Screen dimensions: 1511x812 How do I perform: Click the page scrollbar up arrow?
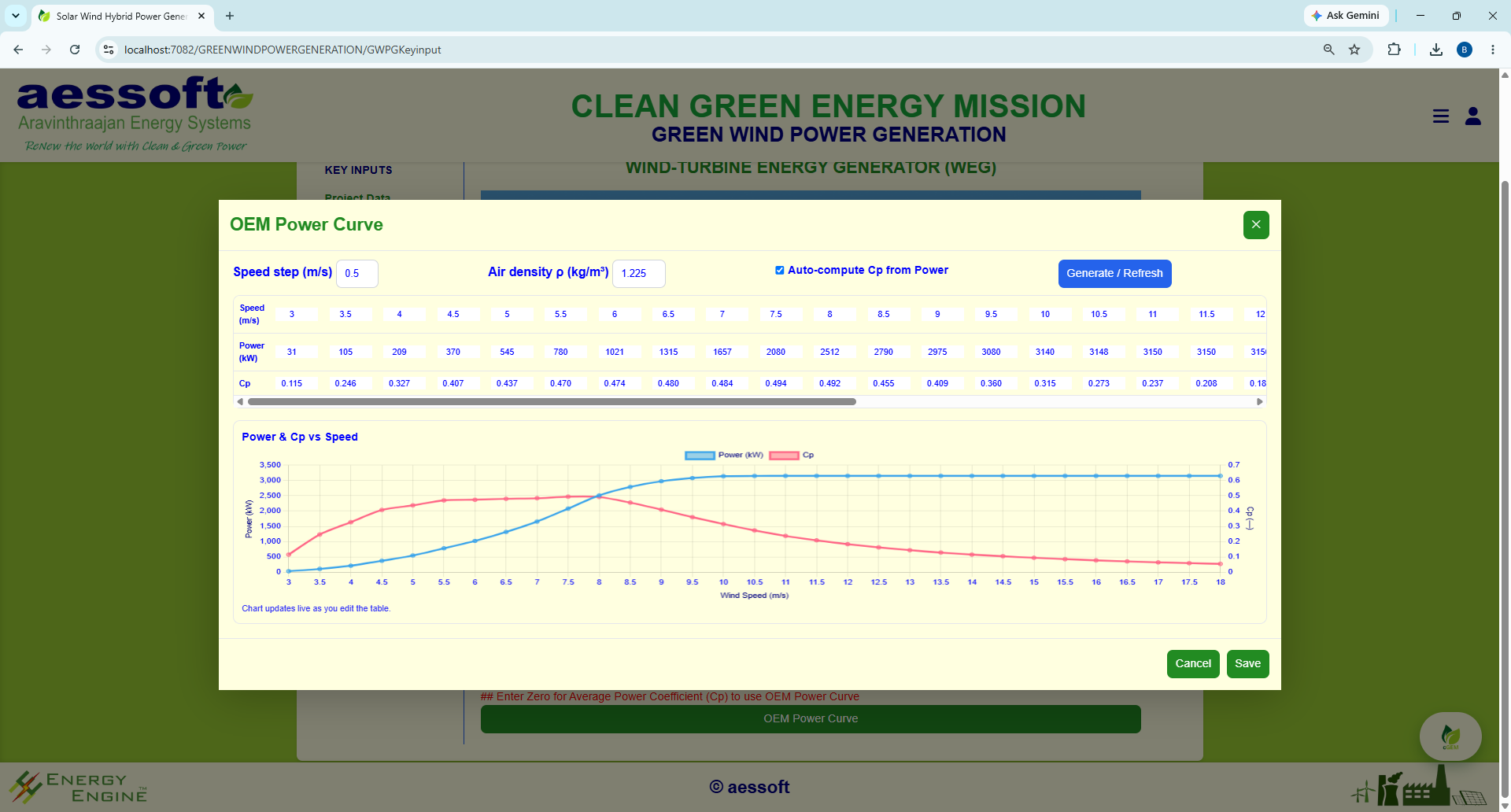tap(1505, 76)
